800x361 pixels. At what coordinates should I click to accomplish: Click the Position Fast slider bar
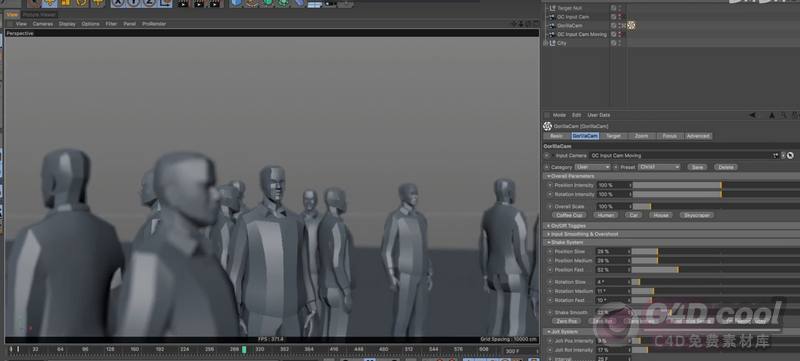(x=716, y=269)
